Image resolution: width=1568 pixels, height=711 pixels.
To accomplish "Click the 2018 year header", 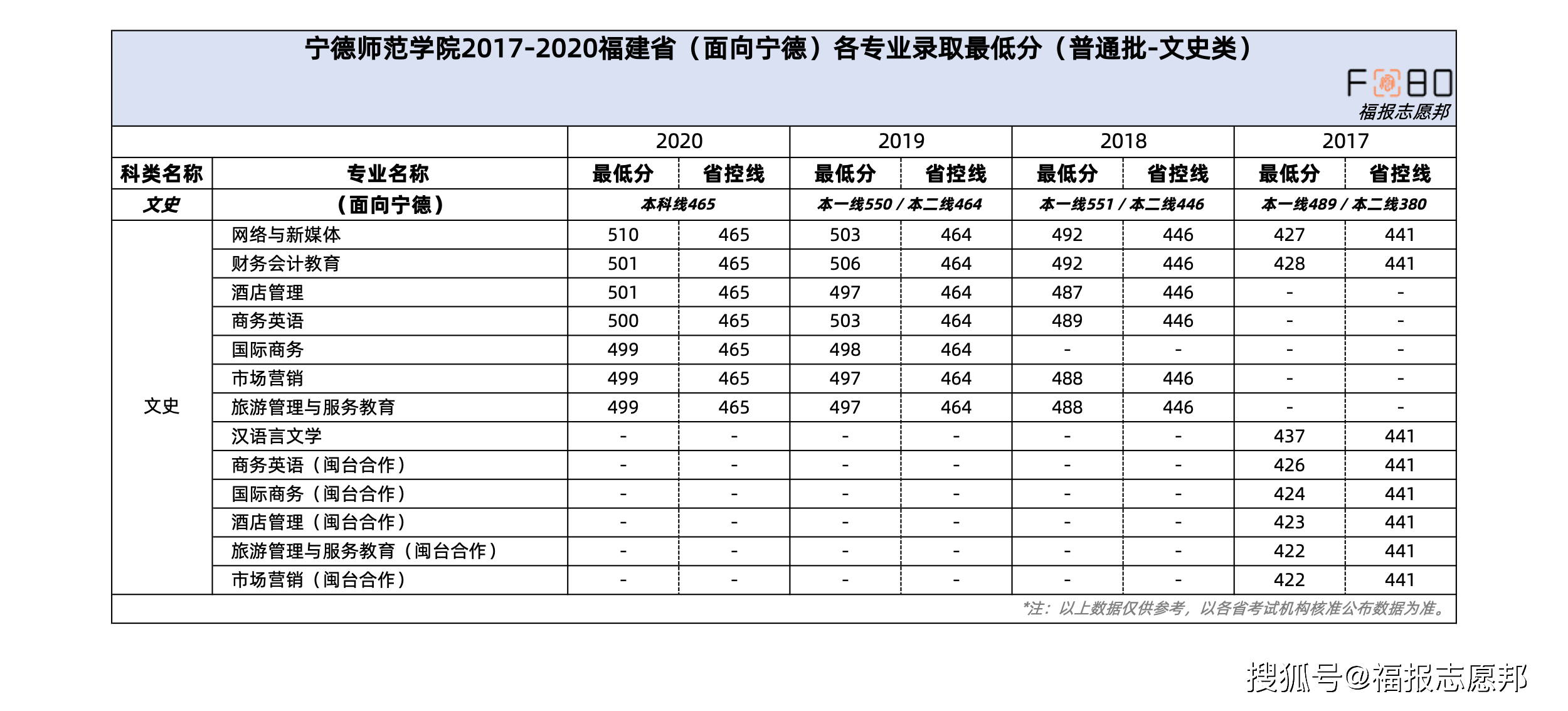I will (1123, 141).
